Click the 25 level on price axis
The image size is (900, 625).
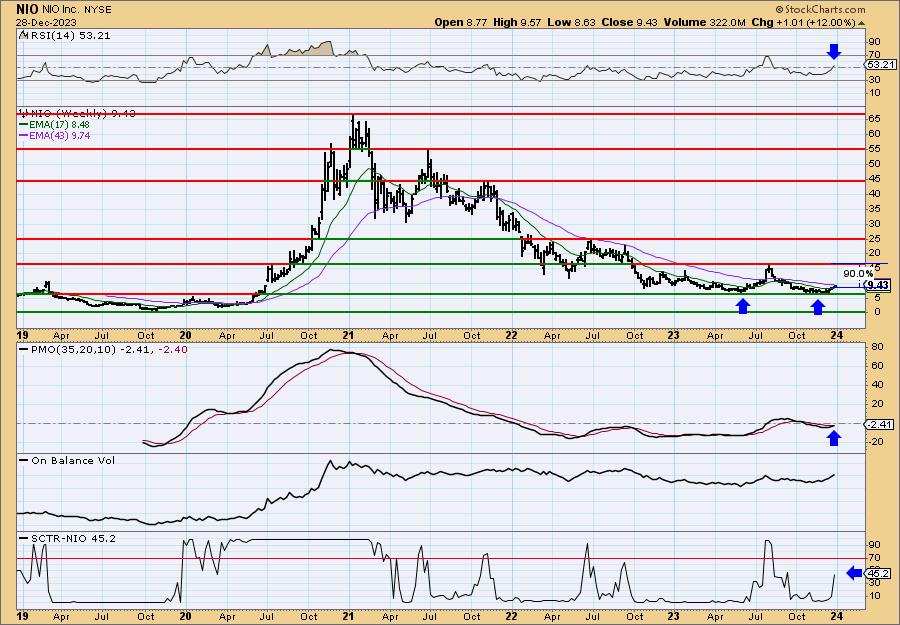coord(874,238)
